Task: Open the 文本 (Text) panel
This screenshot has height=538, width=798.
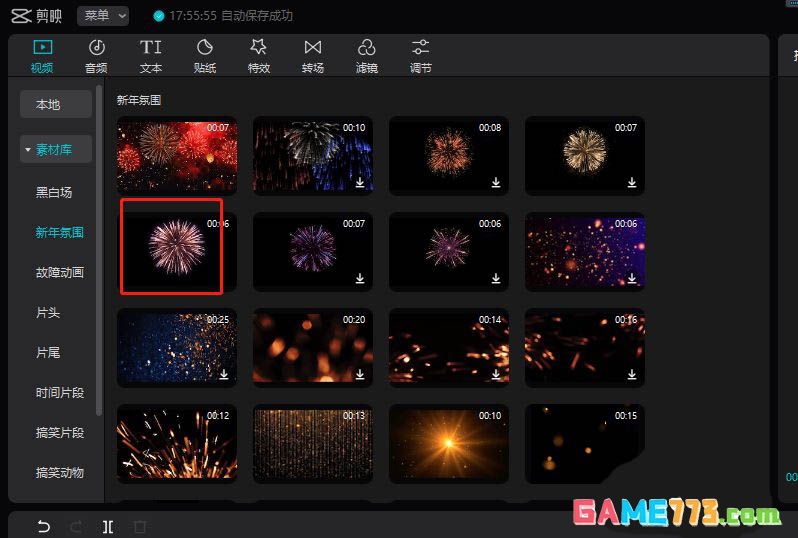Action: coord(150,56)
